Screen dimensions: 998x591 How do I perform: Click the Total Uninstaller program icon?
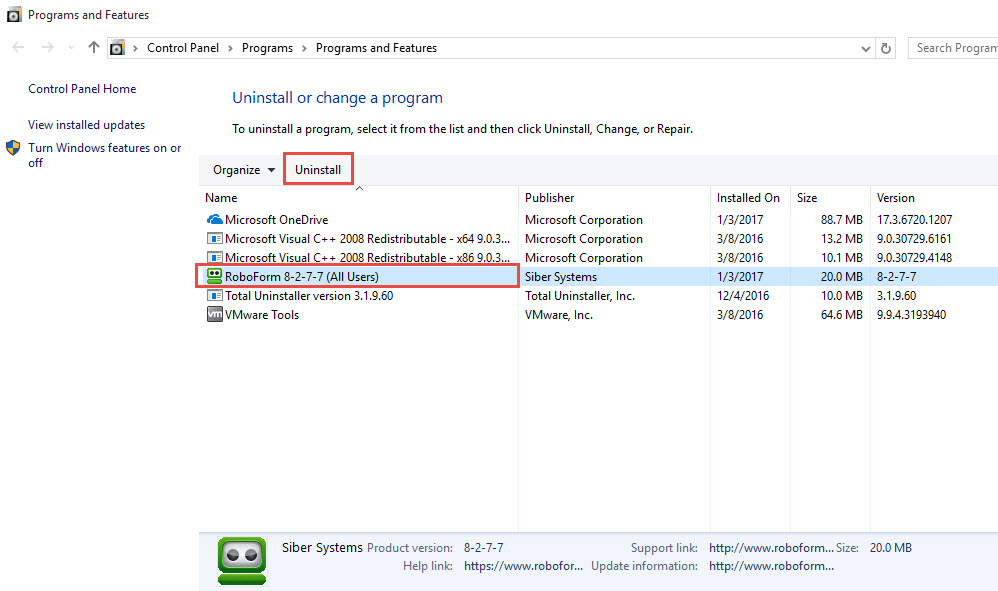click(x=214, y=296)
